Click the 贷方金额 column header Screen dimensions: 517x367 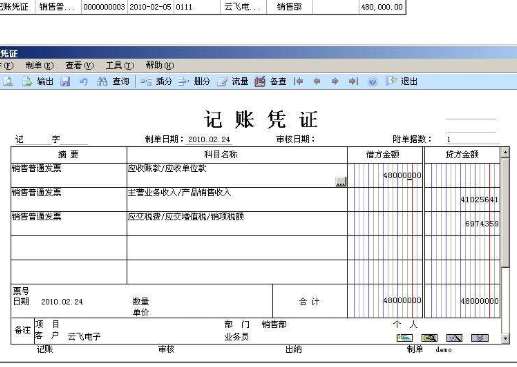462,155
